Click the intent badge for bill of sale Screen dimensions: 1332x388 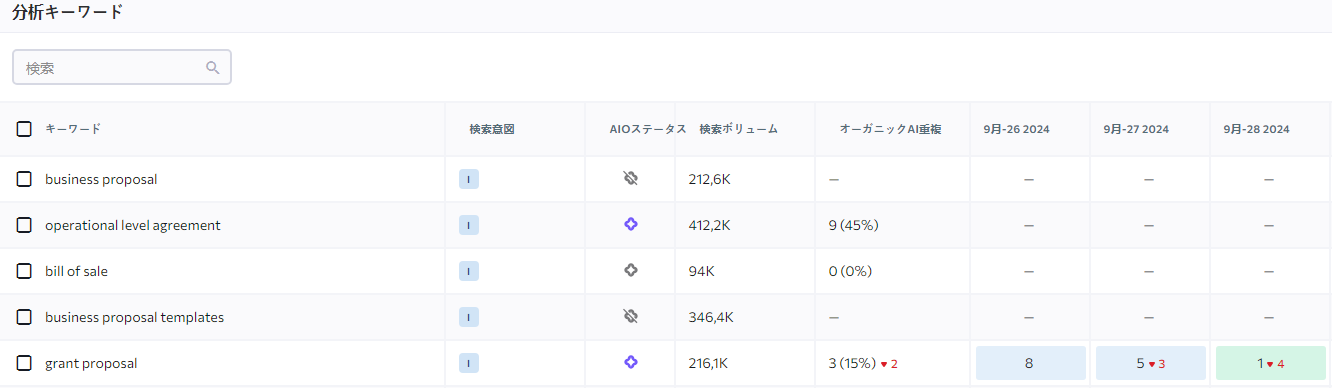(x=469, y=271)
